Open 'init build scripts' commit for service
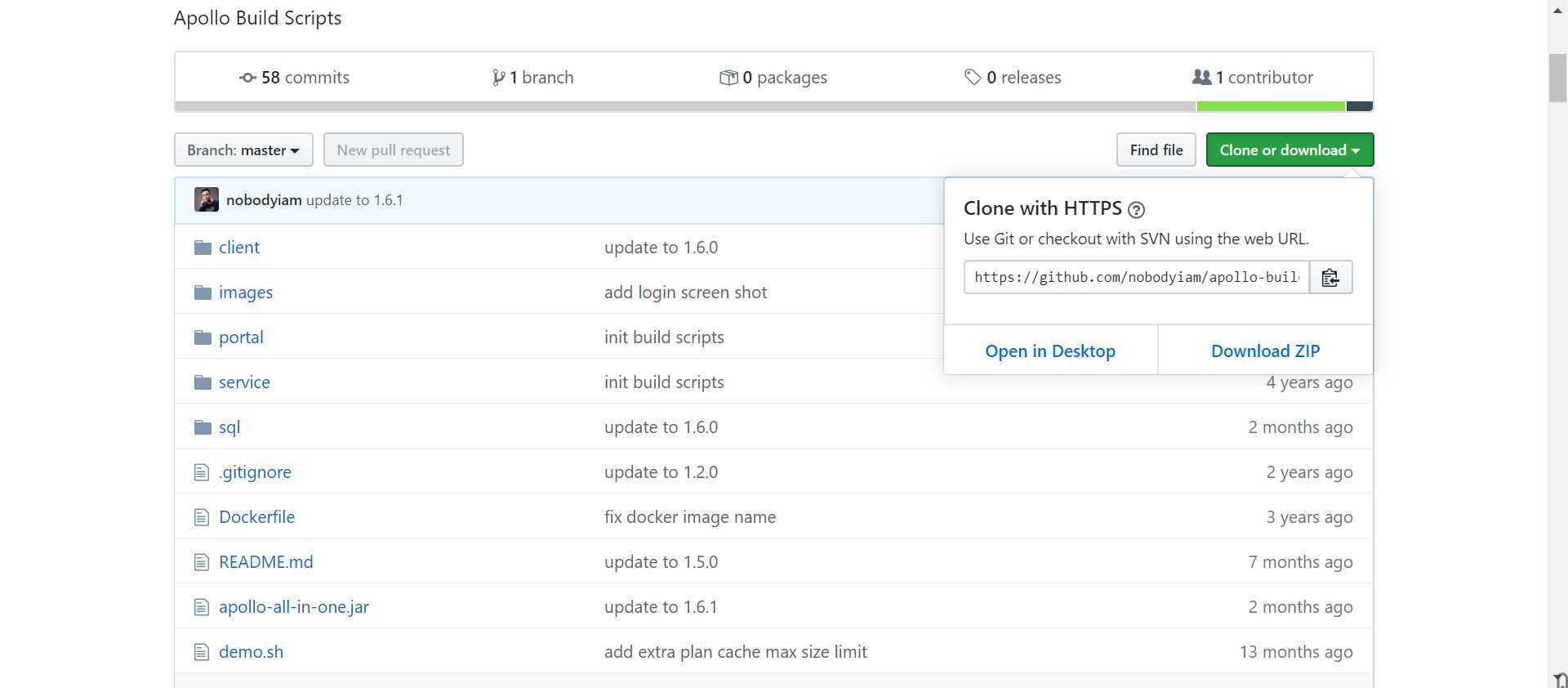Image resolution: width=1568 pixels, height=688 pixels. (x=664, y=382)
